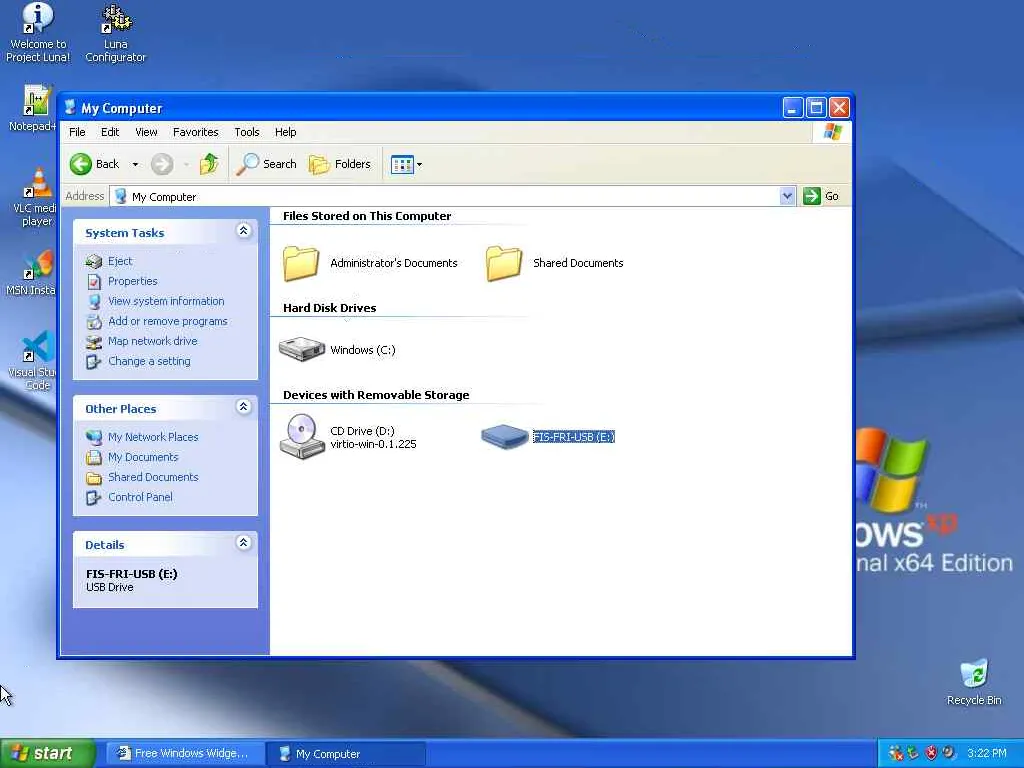The width and height of the screenshot is (1024, 768).
Task: Click the Eject icon in System Tasks
Action: pos(94,262)
